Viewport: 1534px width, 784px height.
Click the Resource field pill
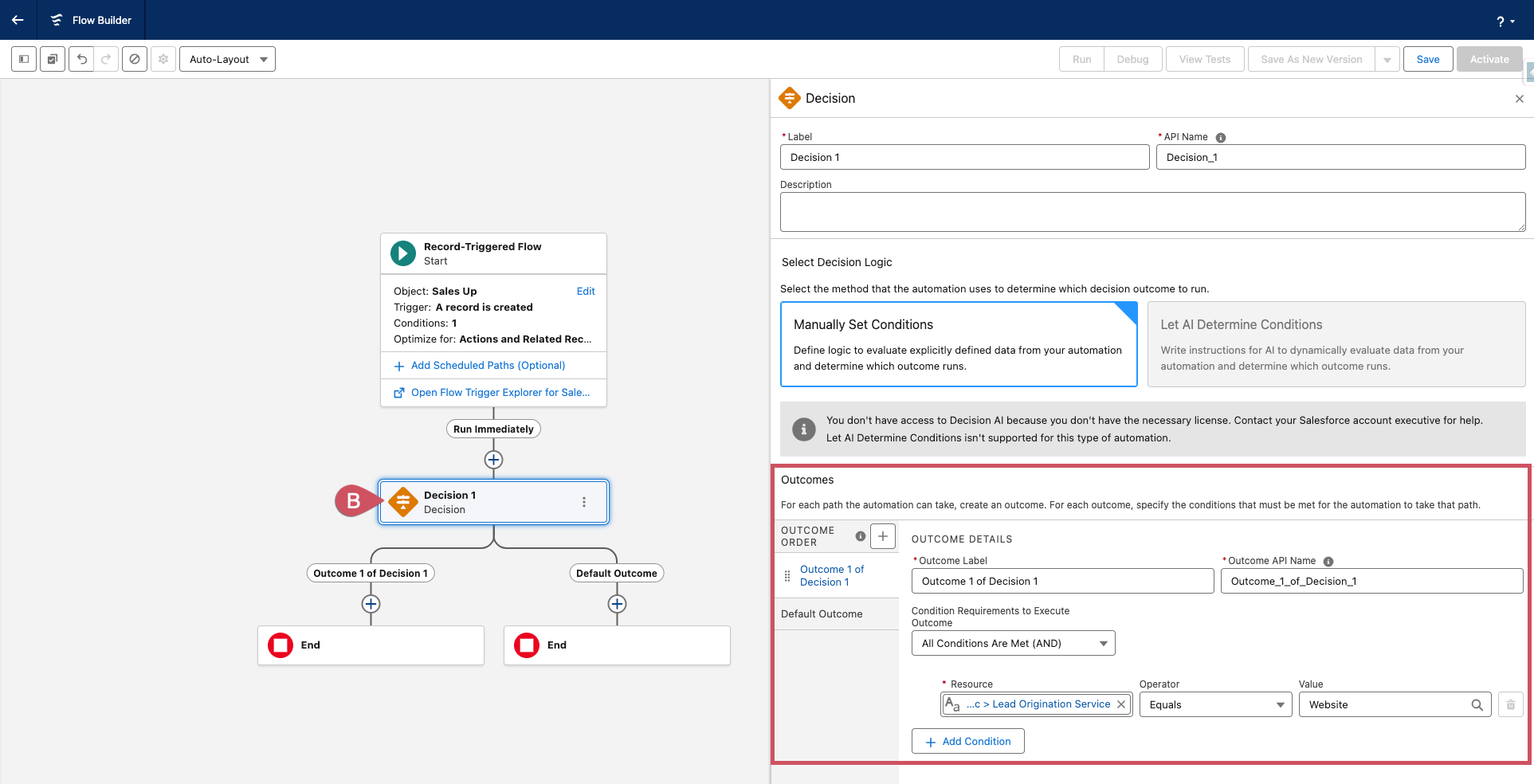point(1036,704)
